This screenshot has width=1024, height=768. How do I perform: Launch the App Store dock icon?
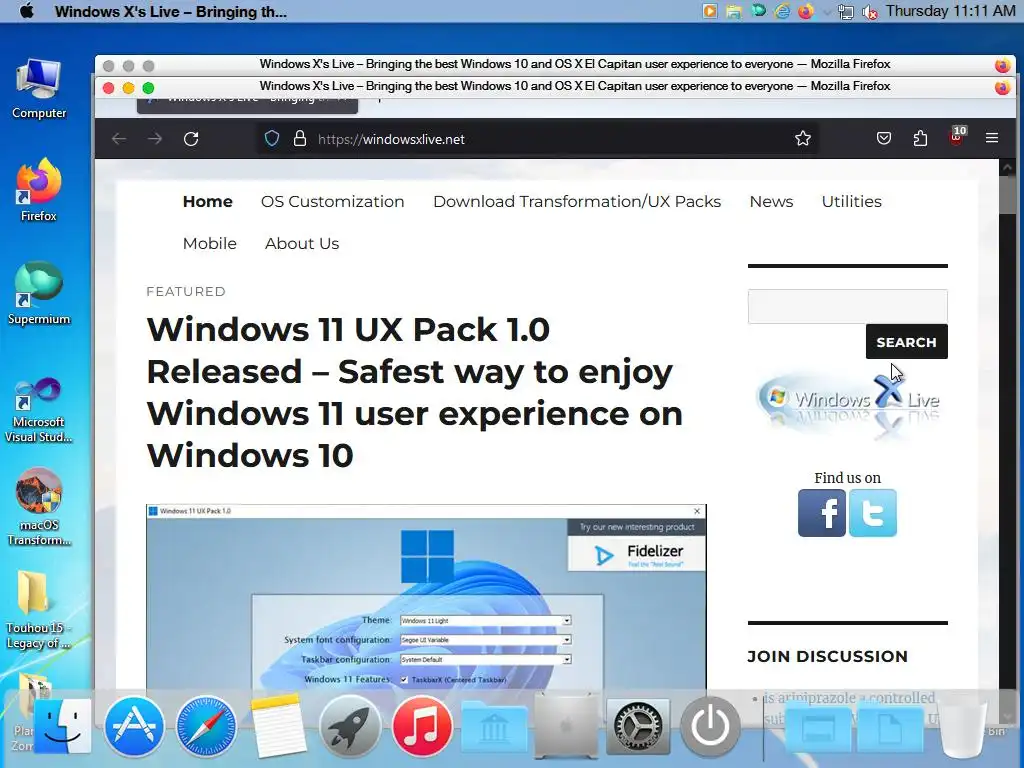click(134, 726)
